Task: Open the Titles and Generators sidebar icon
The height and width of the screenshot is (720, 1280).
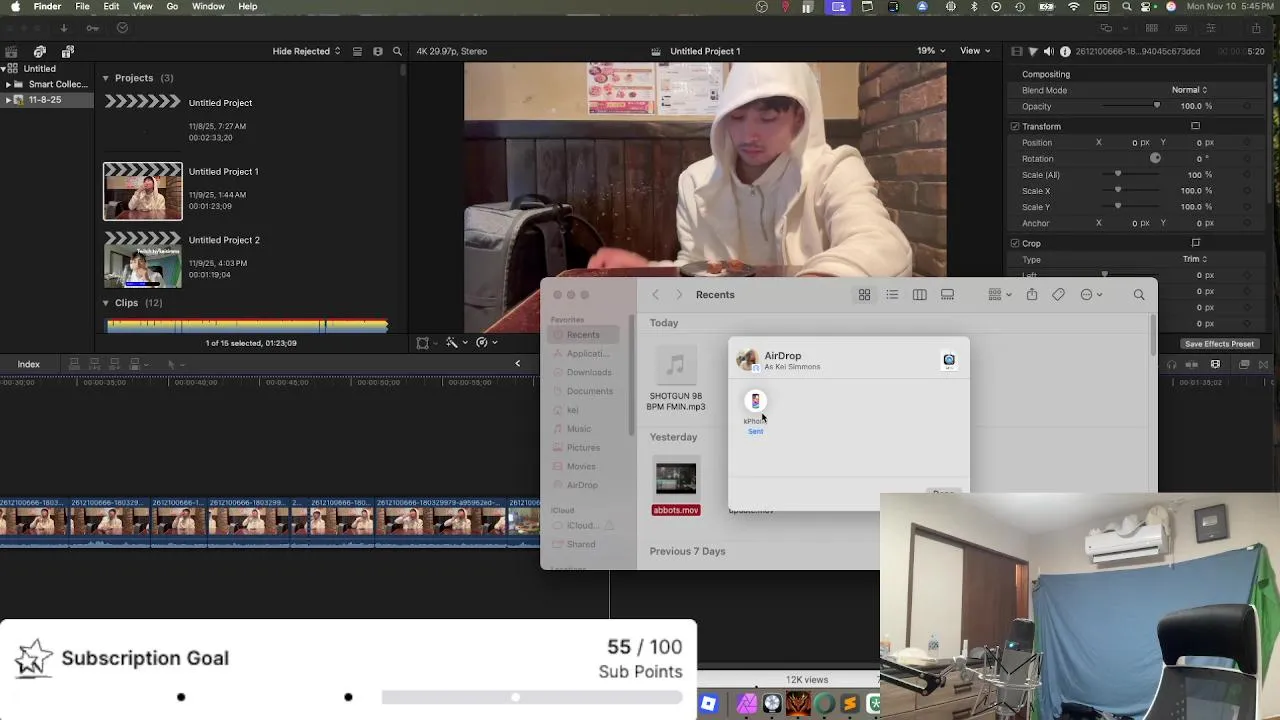Action: point(68,51)
